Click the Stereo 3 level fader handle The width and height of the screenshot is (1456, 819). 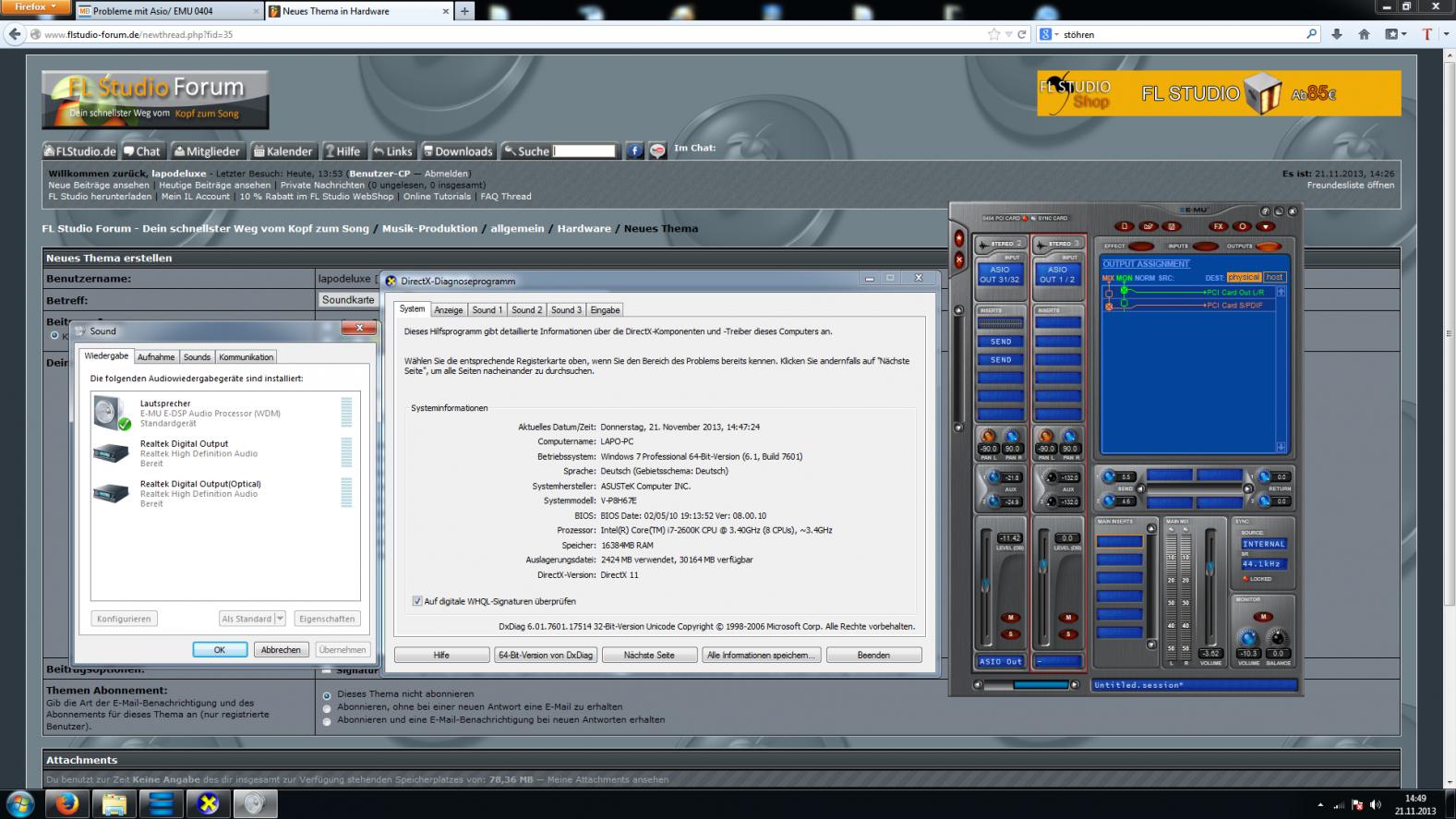1043,565
